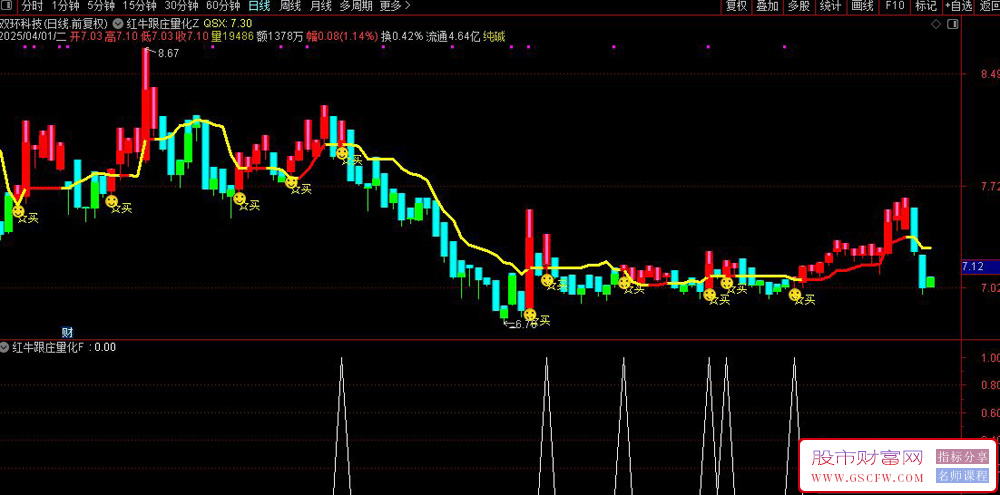Viewport: 1000px width, 495px height.
Task: Switch to 周线 weekly view
Action: (x=289, y=6)
